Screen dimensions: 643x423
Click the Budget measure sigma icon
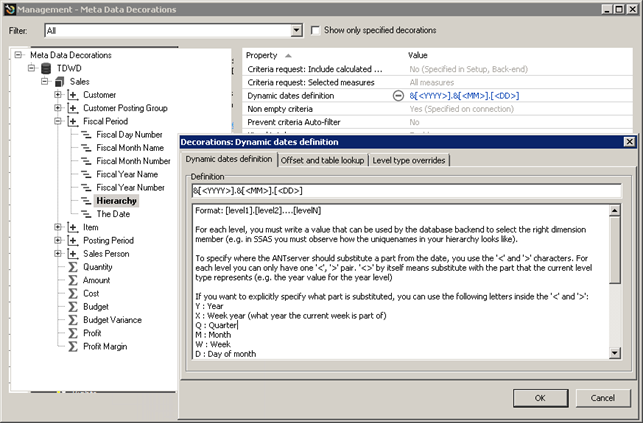pos(73,307)
